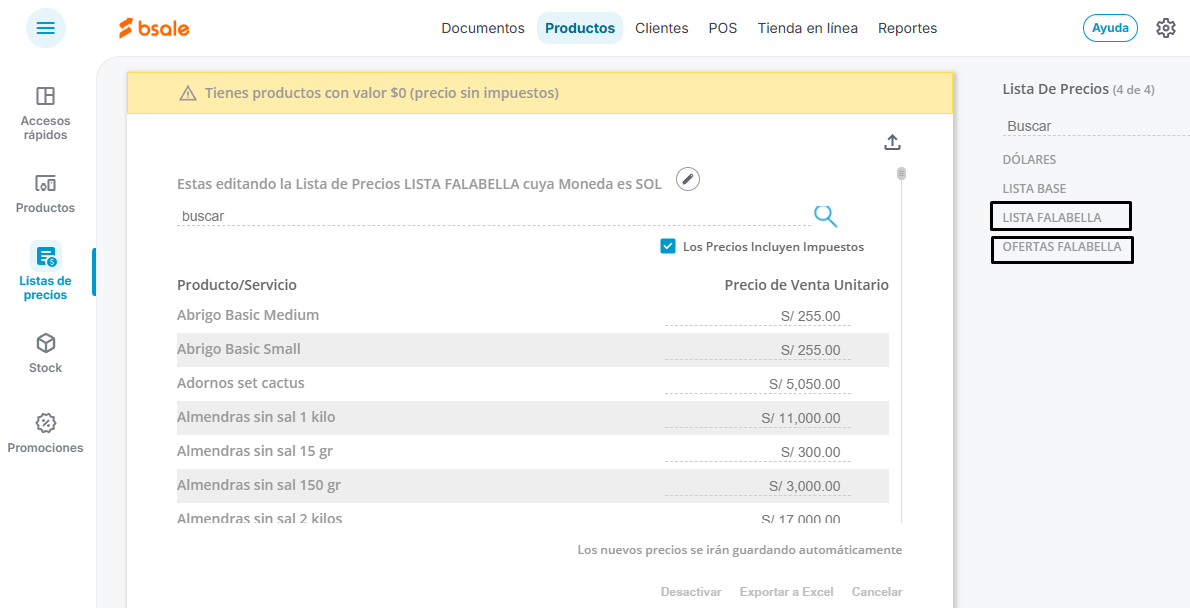Click the Cancelar button
1190x608 pixels.
click(877, 591)
